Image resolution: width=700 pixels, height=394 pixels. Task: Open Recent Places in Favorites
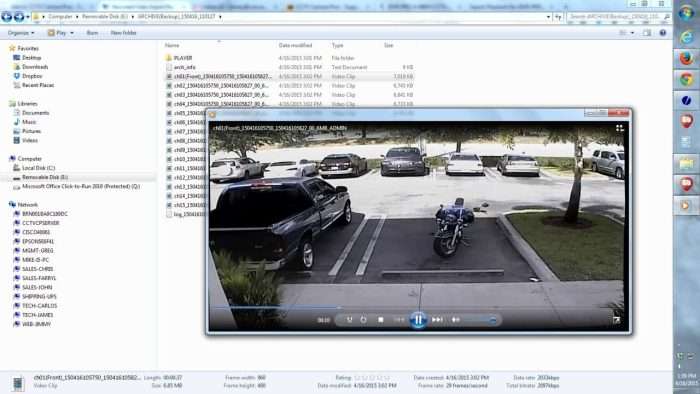38,85
